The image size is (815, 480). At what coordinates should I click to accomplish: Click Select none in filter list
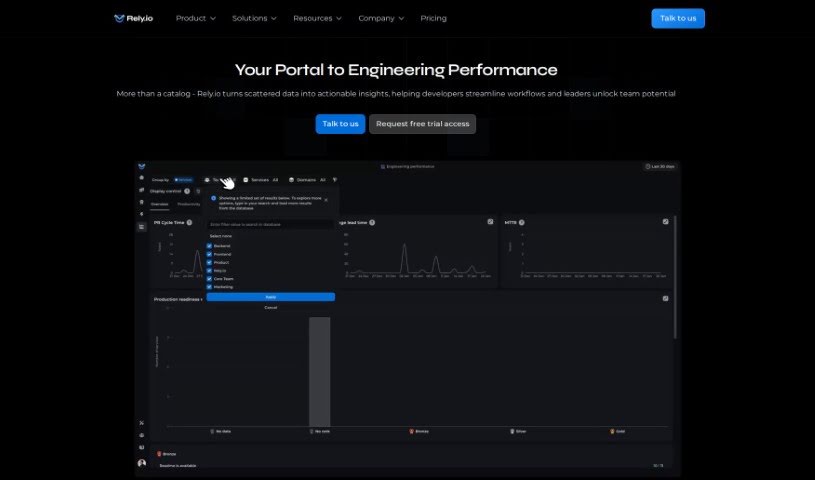221,236
